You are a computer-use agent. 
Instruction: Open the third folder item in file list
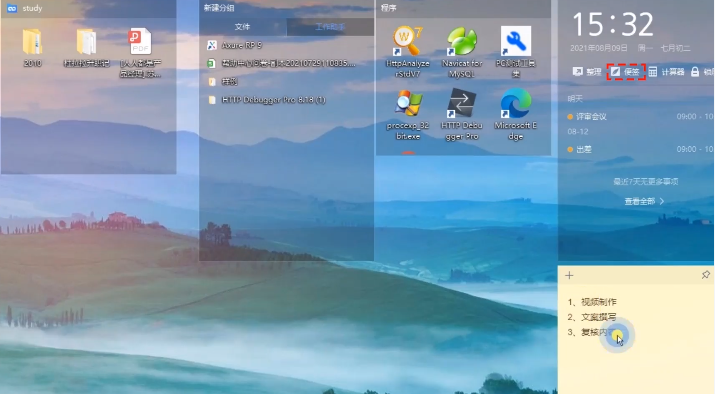coord(223,82)
